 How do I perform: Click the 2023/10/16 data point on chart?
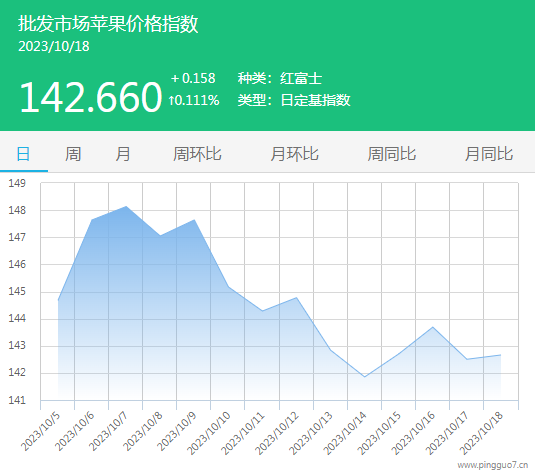pyautogui.click(x=433, y=327)
